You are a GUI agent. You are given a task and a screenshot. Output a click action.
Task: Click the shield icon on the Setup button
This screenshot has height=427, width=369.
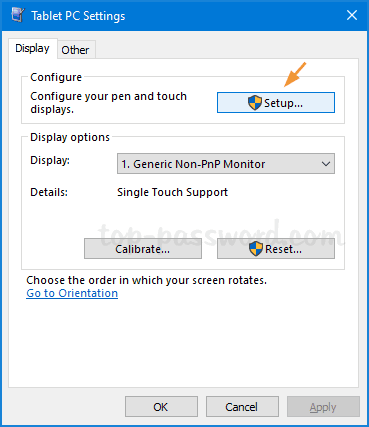255,103
